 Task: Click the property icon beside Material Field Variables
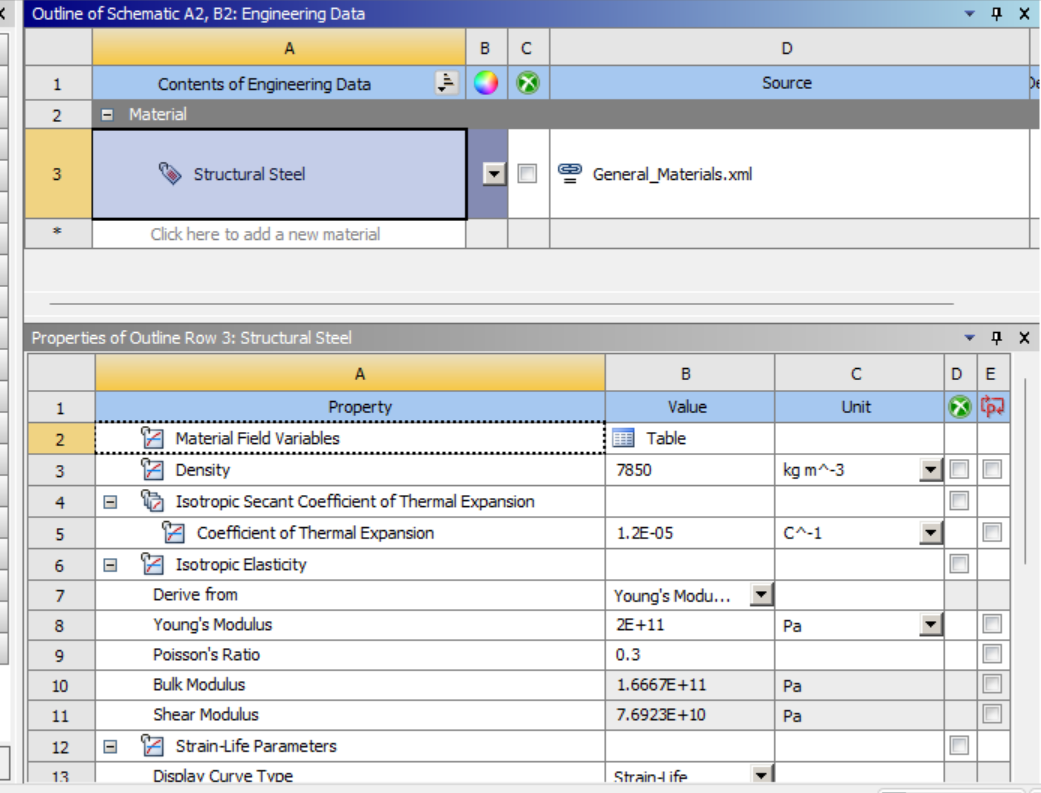pos(152,438)
